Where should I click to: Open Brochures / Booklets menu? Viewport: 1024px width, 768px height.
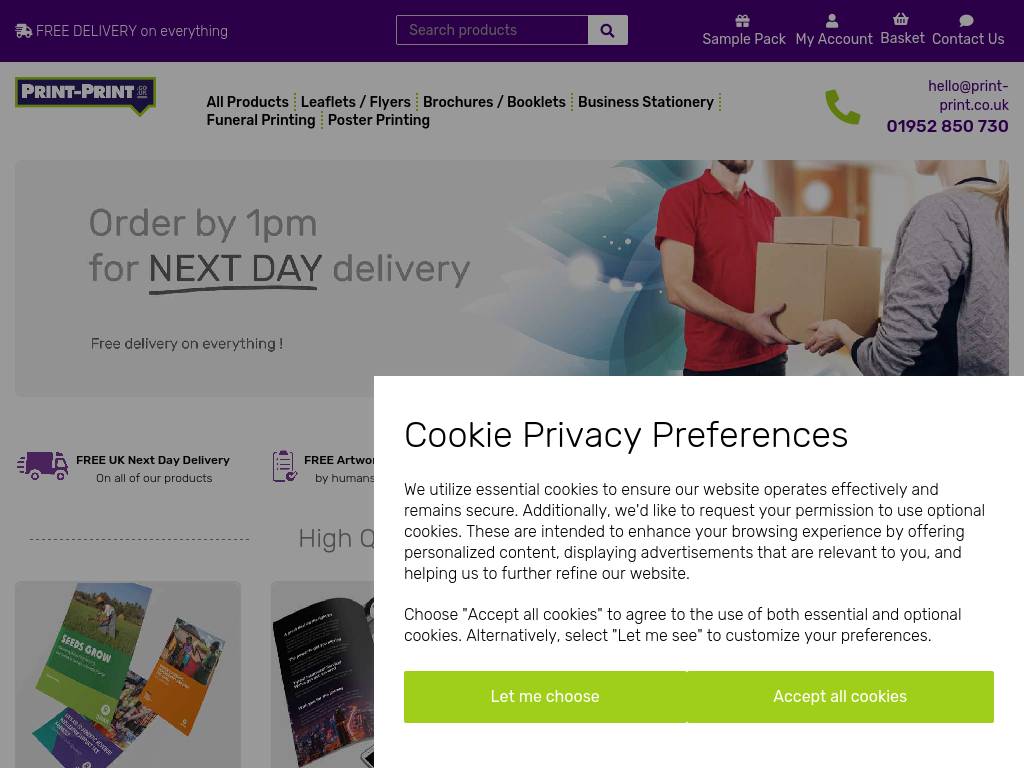494,102
